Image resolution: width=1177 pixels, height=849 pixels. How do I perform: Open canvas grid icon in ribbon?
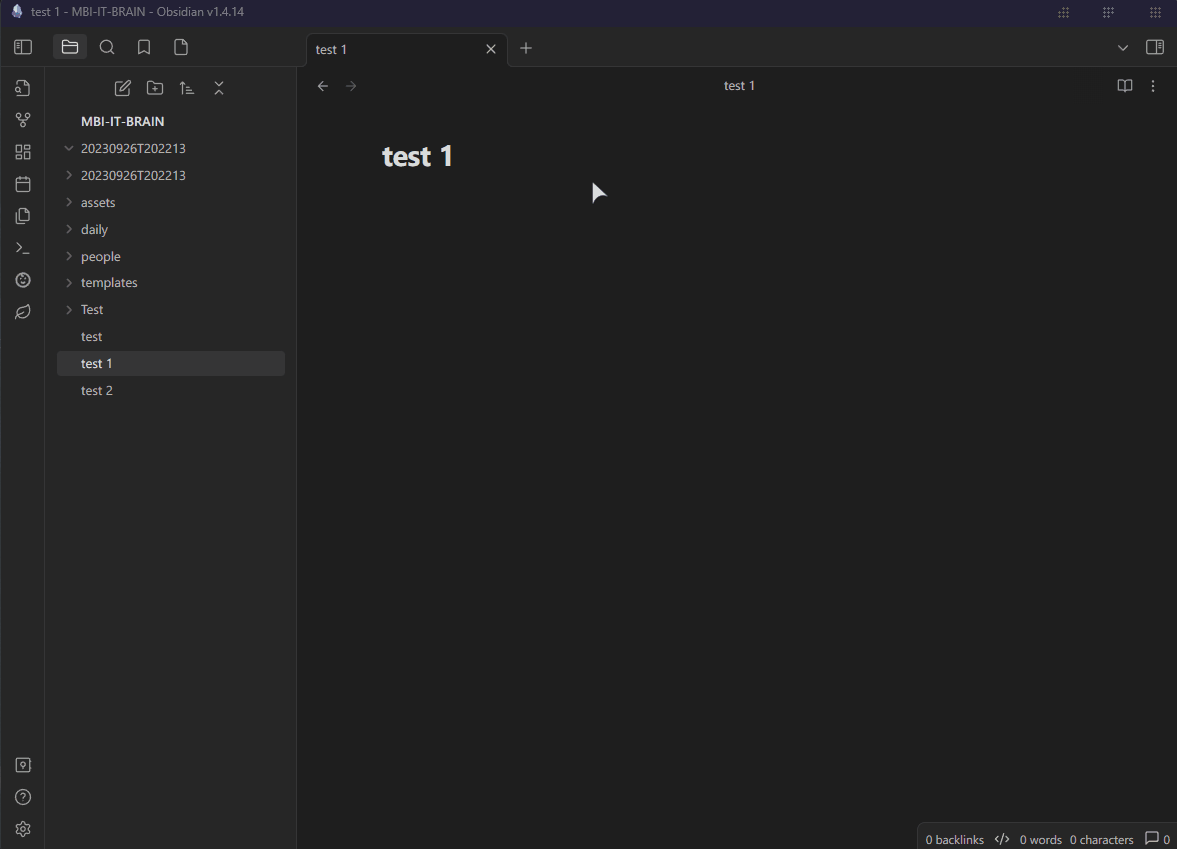pyautogui.click(x=23, y=152)
